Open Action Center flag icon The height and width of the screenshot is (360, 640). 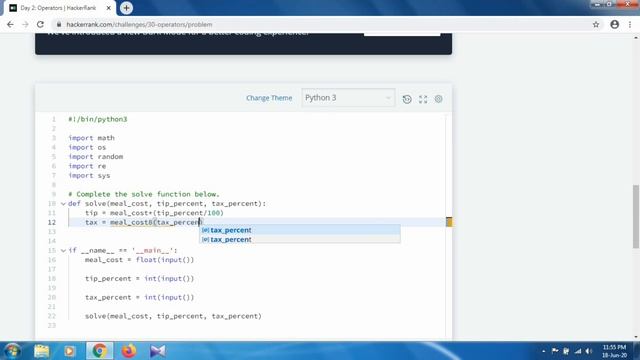tap(555, 351)
